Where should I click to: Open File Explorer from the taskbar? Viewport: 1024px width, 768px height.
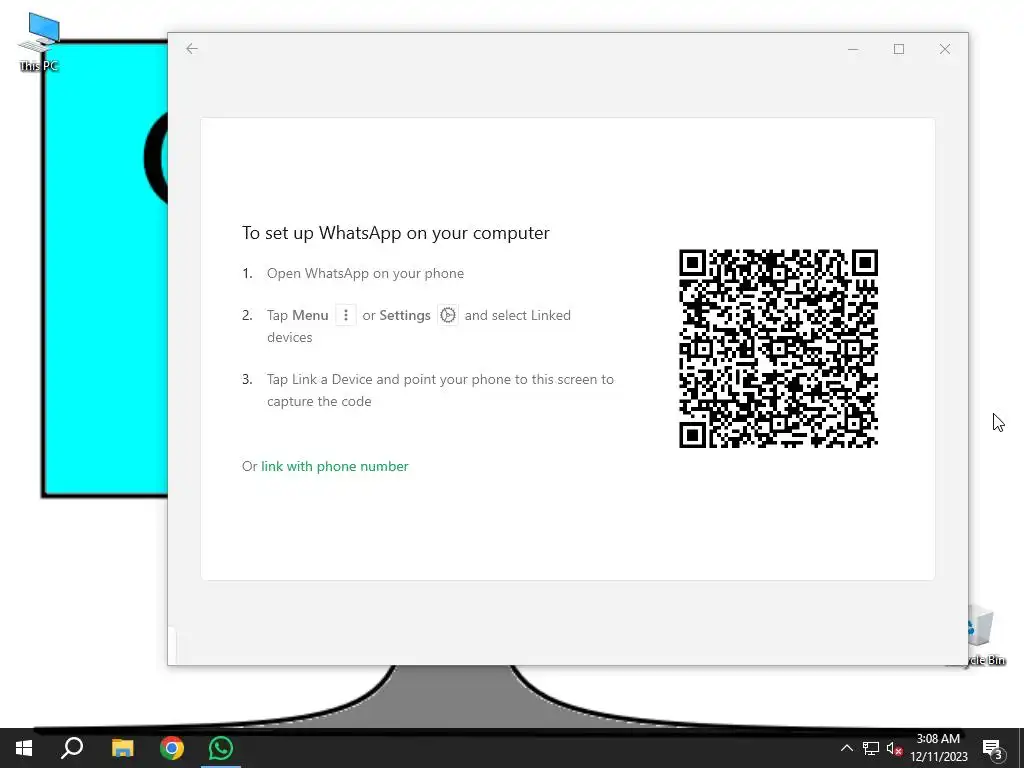click(122, 748)
